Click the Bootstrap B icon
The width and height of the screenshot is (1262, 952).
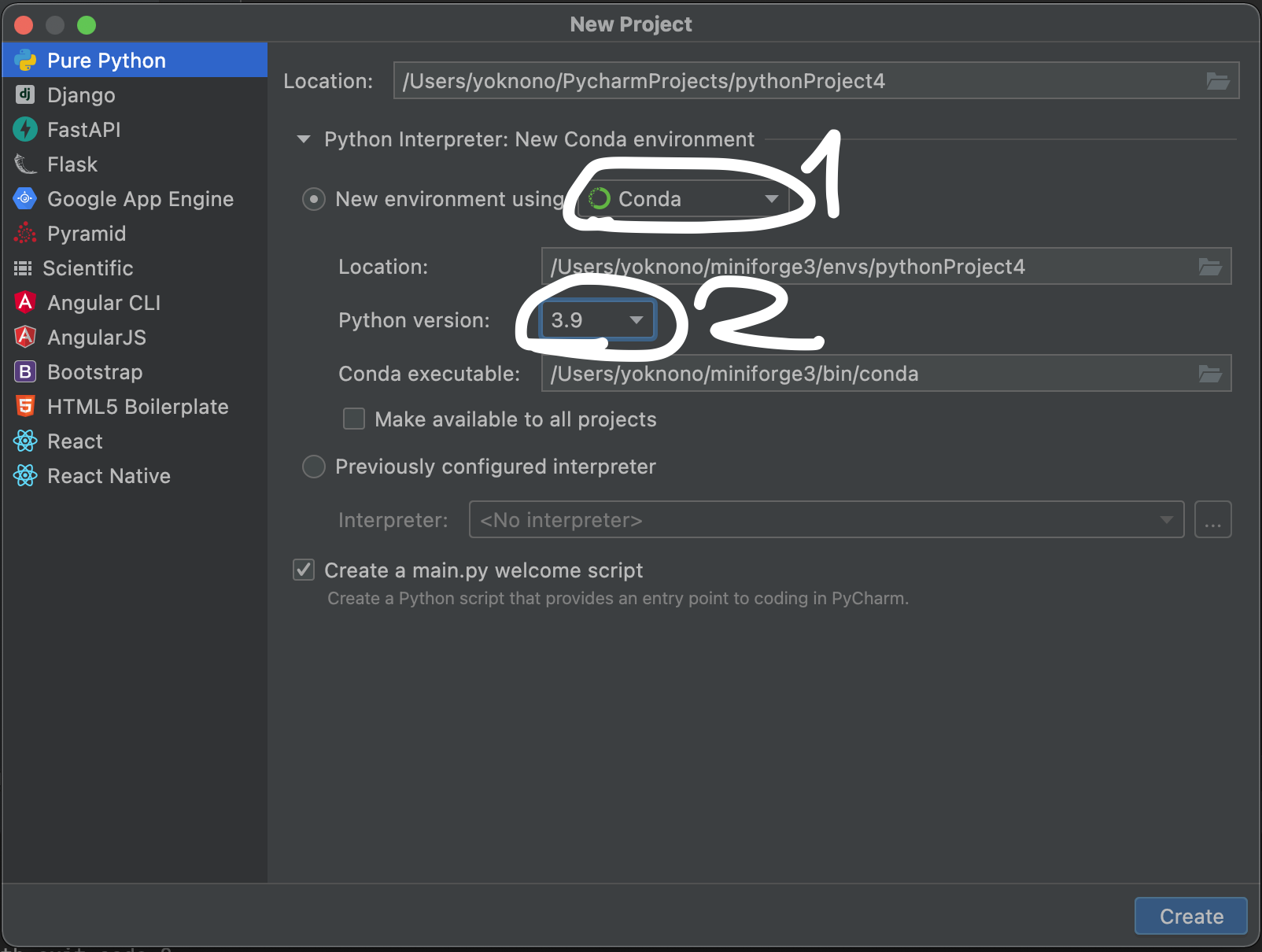point(25,372)
